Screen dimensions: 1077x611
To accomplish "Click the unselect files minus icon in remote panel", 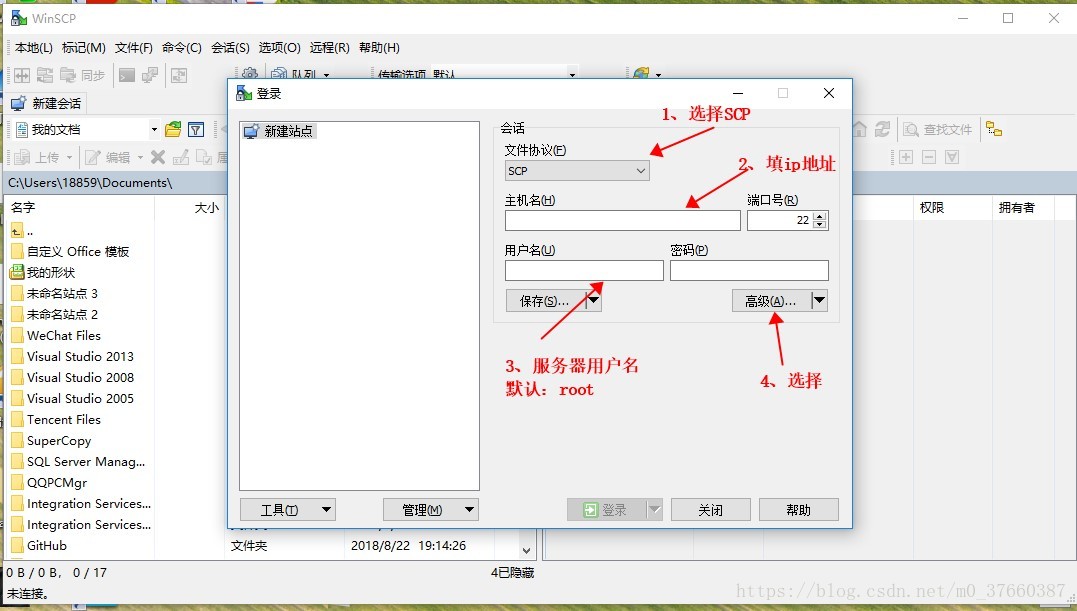I will [929, 157].
